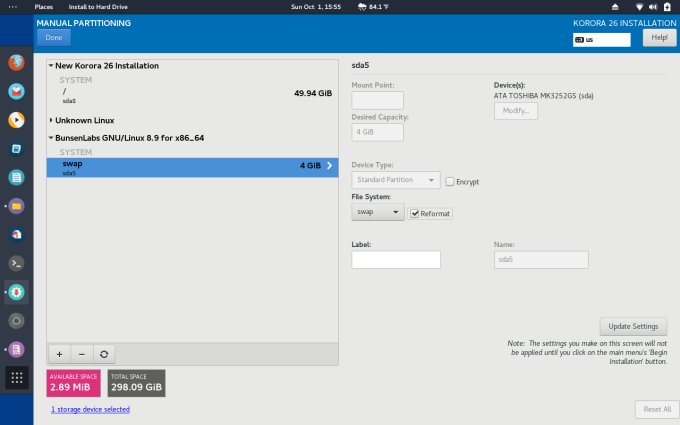The image size is (680, 425).
Task: Open Firefox from the dock
Action: click(16, 62)
